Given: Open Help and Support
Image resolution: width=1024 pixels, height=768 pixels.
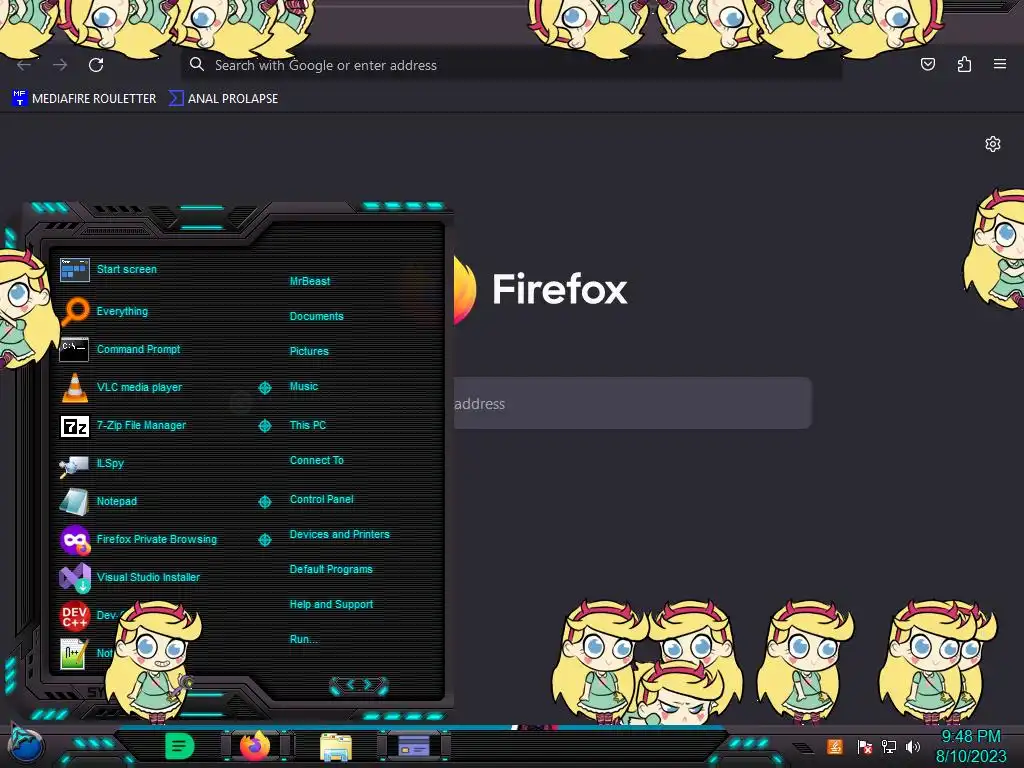Looking at the screenshot, I should coord(331,604).
